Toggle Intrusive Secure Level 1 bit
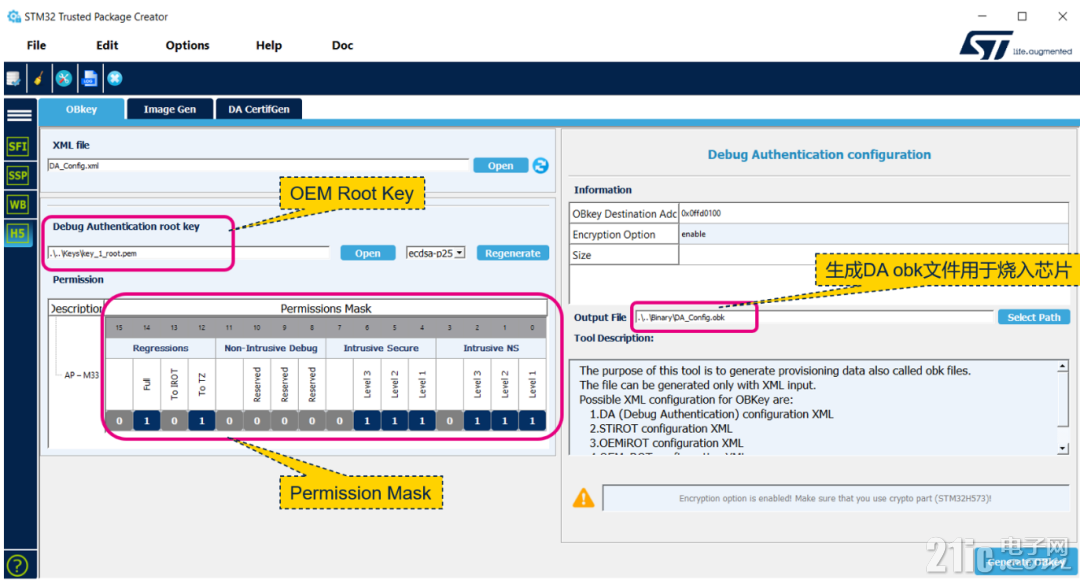Image resolution: width=1080 pixels, height=580 pixels. click(422, 421)
